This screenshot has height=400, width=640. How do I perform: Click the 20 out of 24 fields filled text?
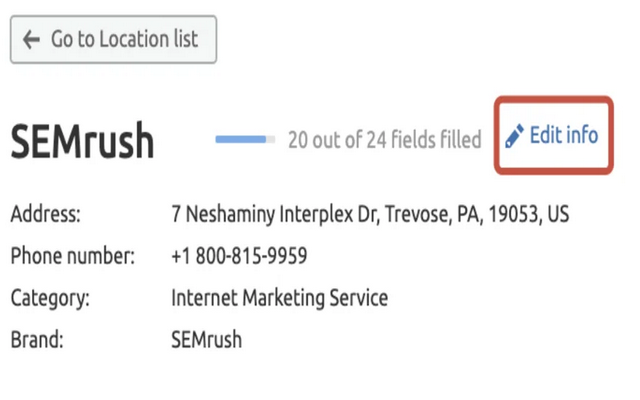[384, 139]
